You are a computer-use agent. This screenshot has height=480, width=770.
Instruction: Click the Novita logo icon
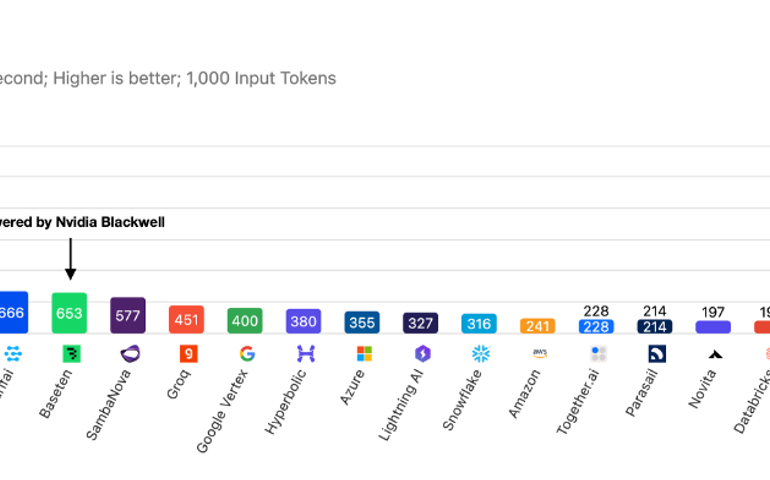pyautogui.click(x=714, y=353)
